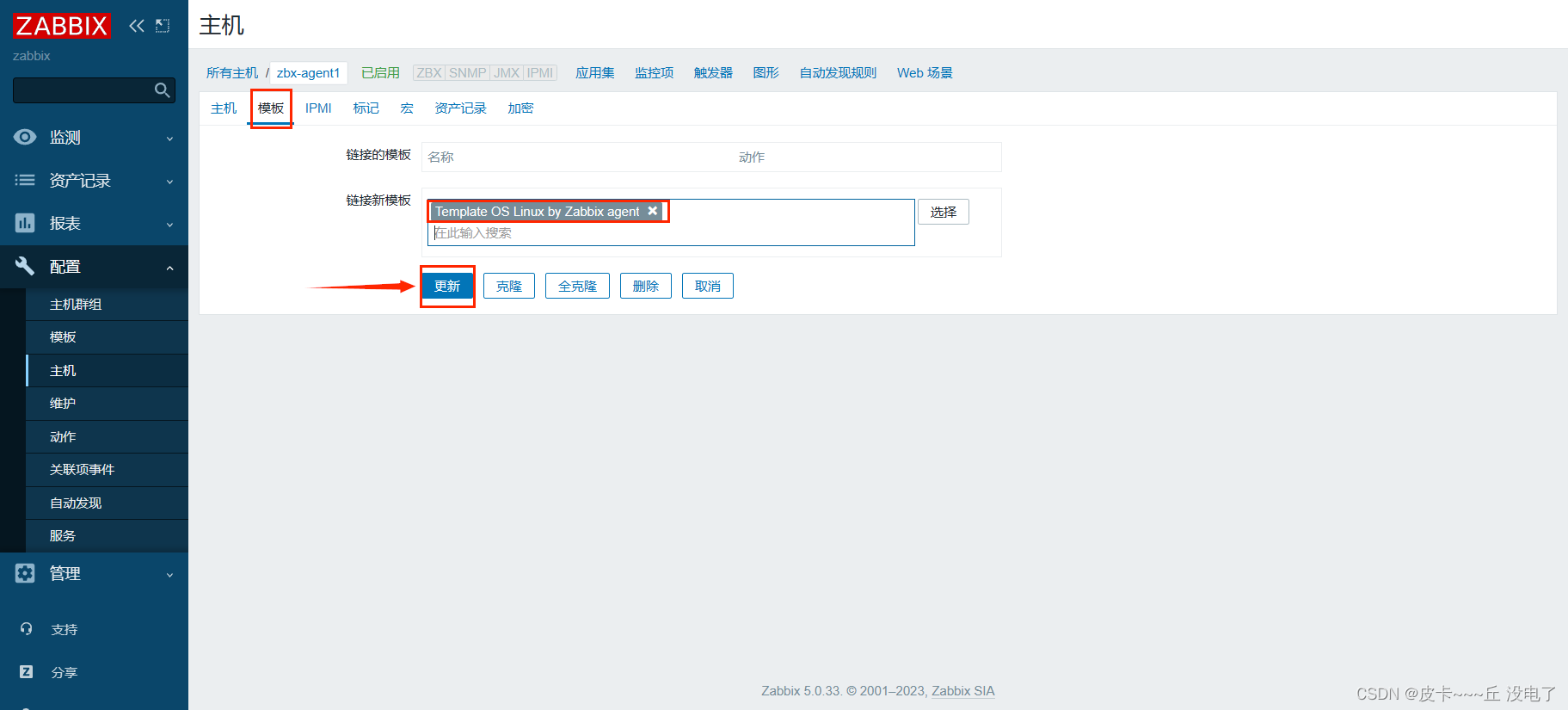Remove Template OS Linux by Zabbix agent tag
Screen dimensions: 1568x710
click(x=653, y=211)
